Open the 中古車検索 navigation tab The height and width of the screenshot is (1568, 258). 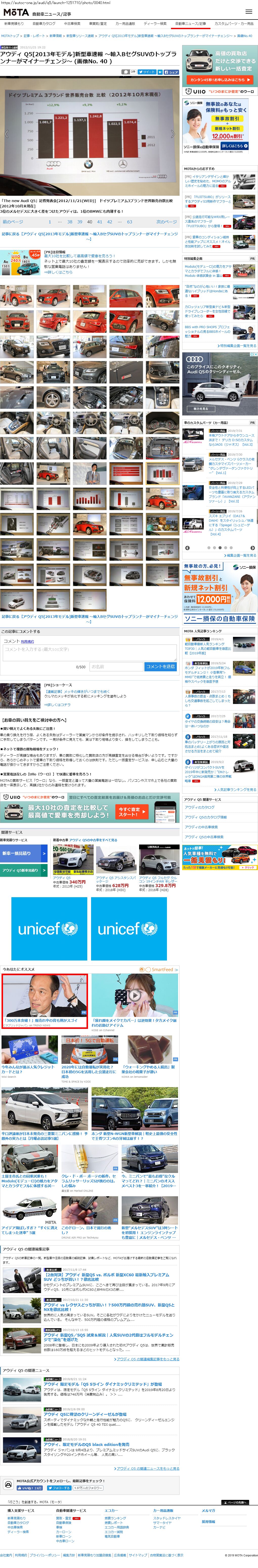(x=72, y=24)
